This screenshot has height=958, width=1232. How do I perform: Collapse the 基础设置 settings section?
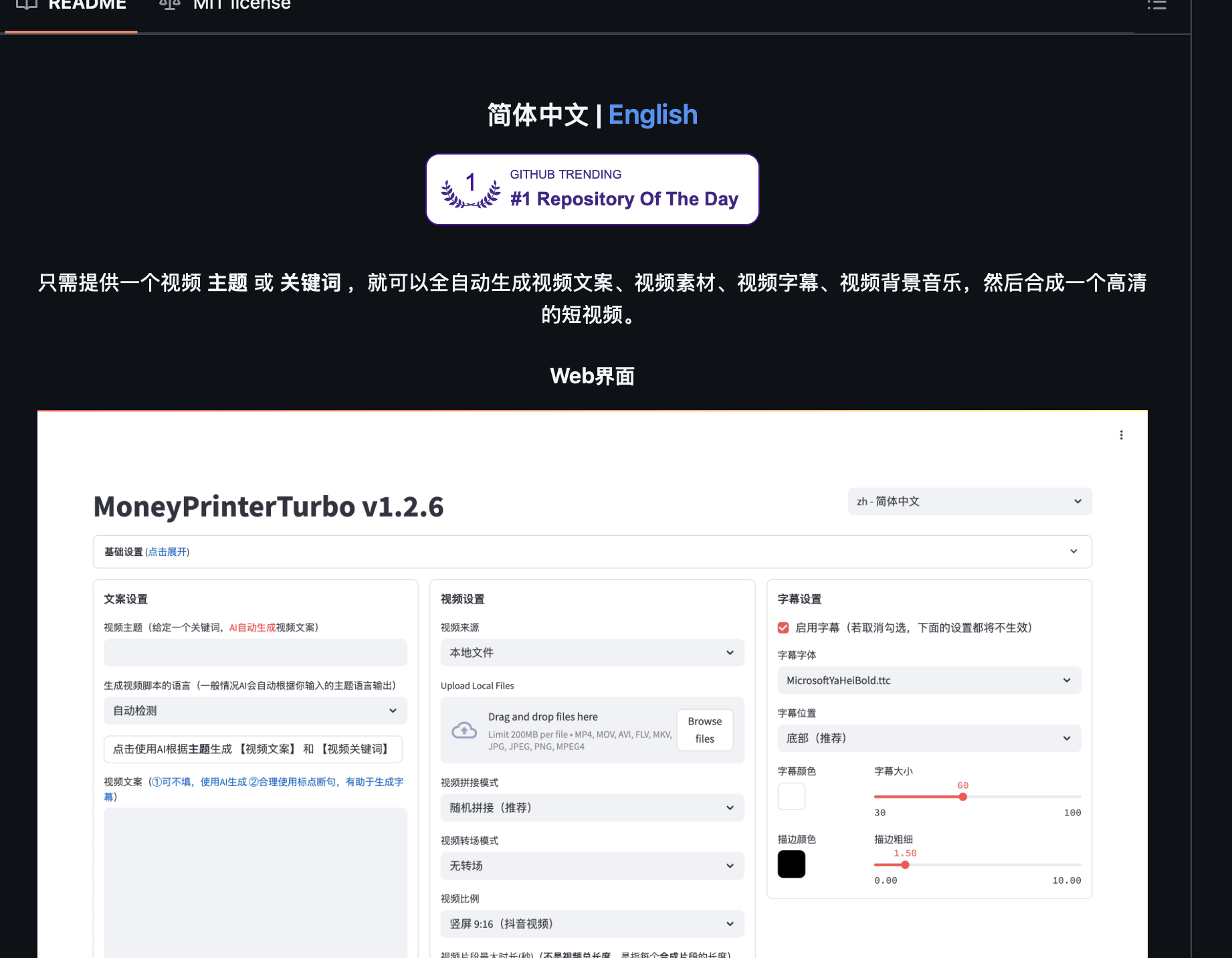(1073, 551)
